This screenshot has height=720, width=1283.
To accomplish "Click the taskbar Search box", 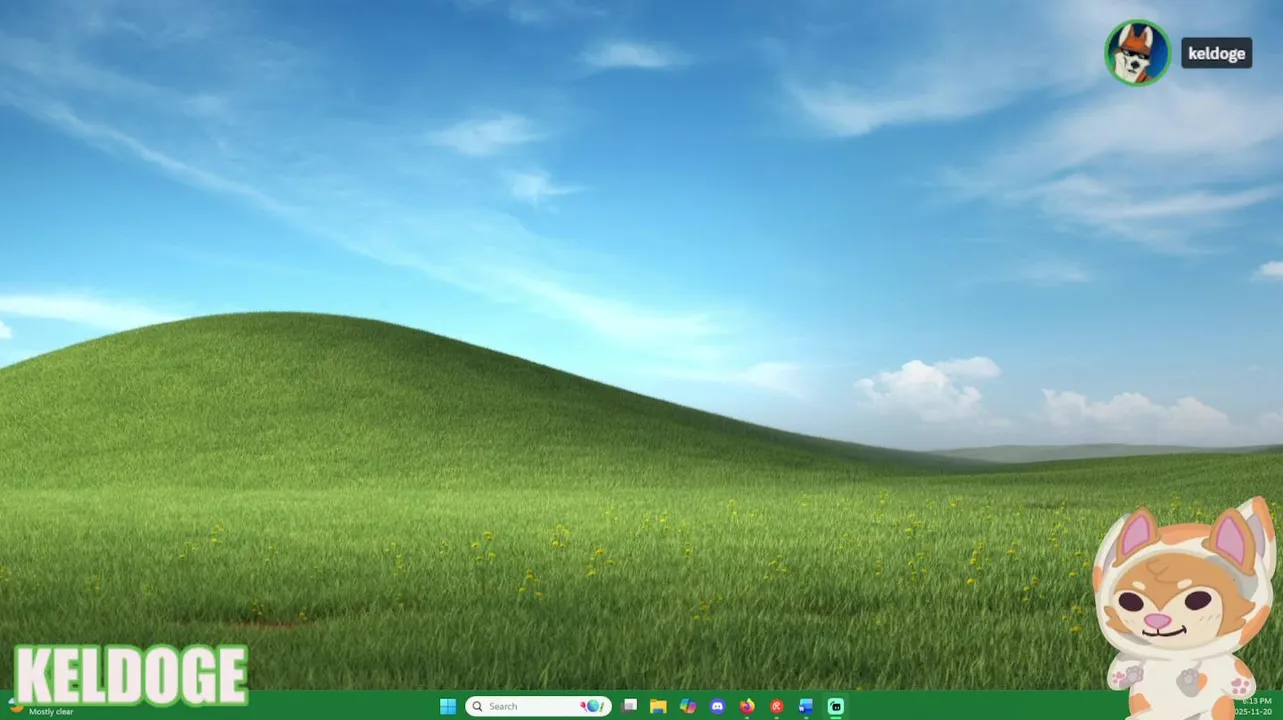I will click(538, 706).
